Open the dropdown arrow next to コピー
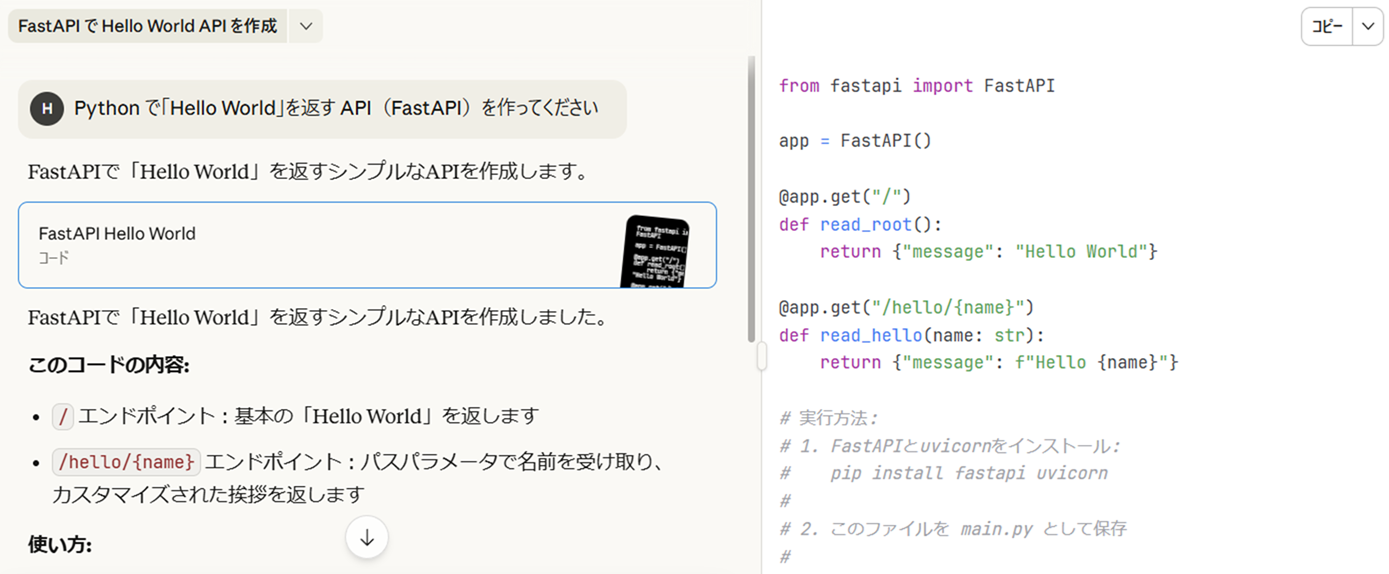 1367,28
